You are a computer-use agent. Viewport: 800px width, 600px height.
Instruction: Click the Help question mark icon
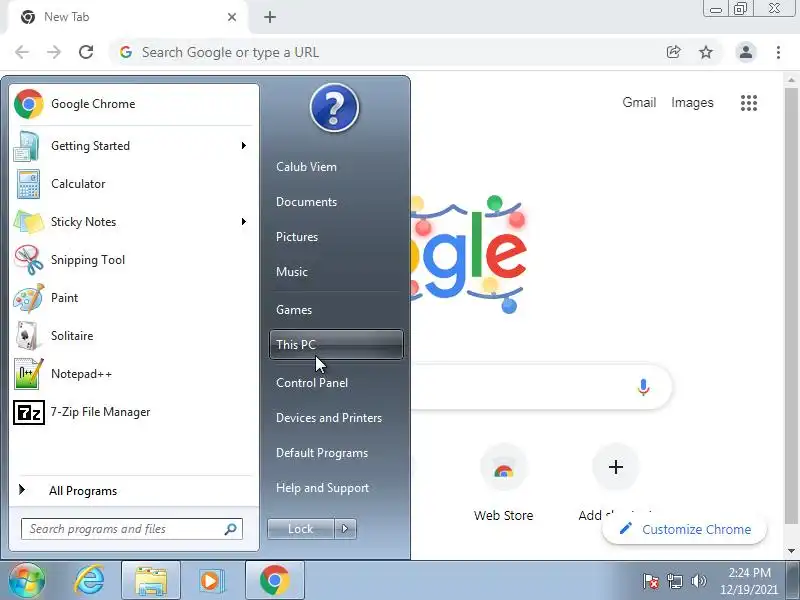(x=334, y=108)
